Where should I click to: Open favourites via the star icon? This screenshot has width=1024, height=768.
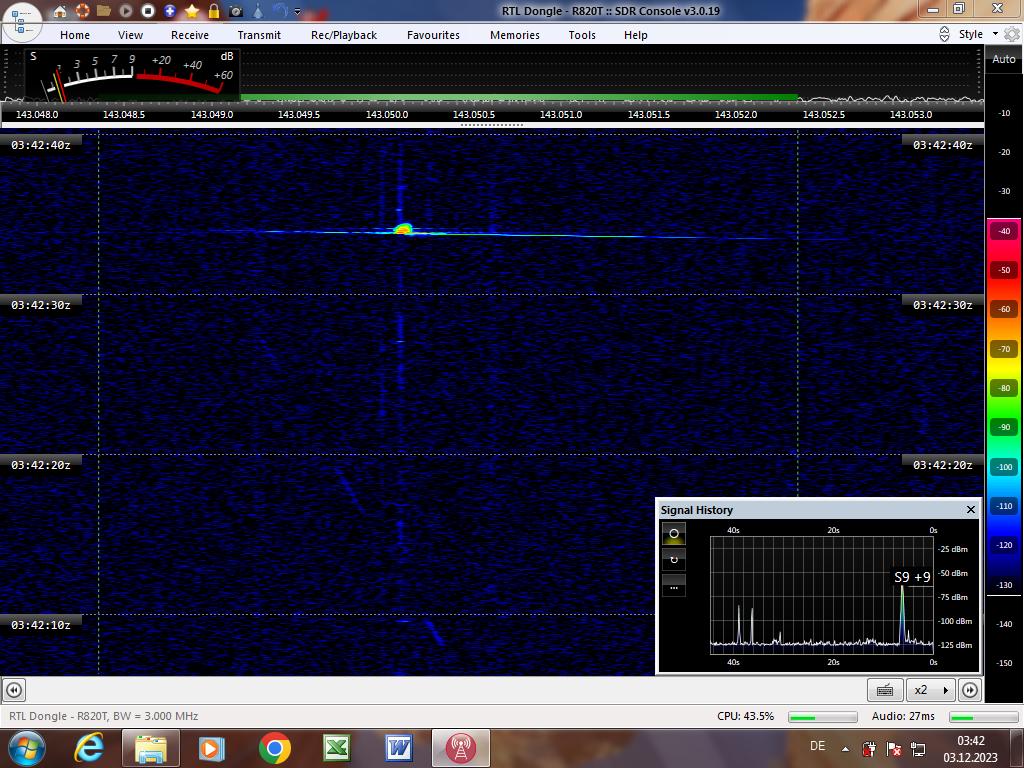(192, 10)
